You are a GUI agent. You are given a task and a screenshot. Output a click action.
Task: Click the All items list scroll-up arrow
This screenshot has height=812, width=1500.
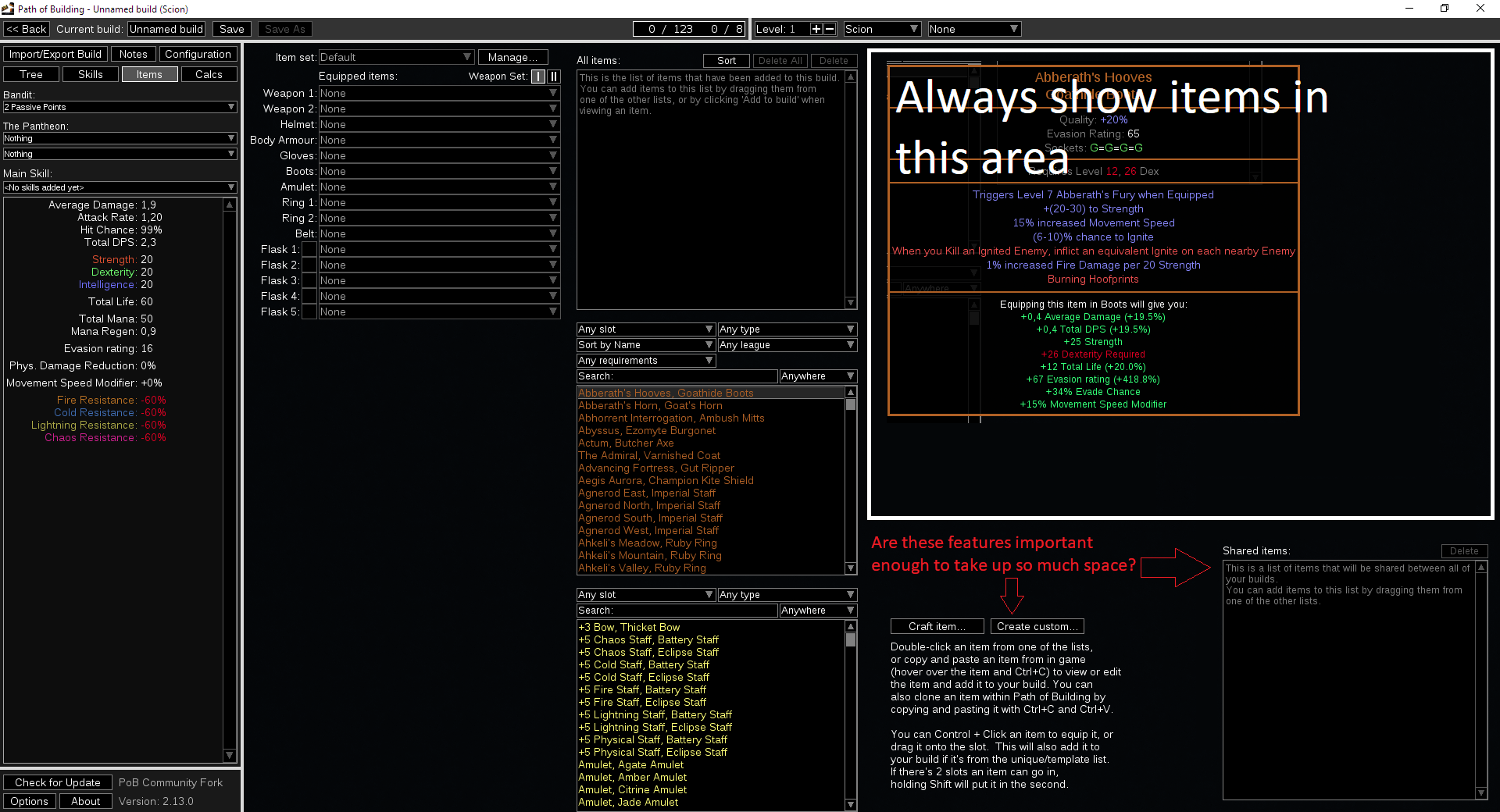pyautogui.click(x=851, y=77)
